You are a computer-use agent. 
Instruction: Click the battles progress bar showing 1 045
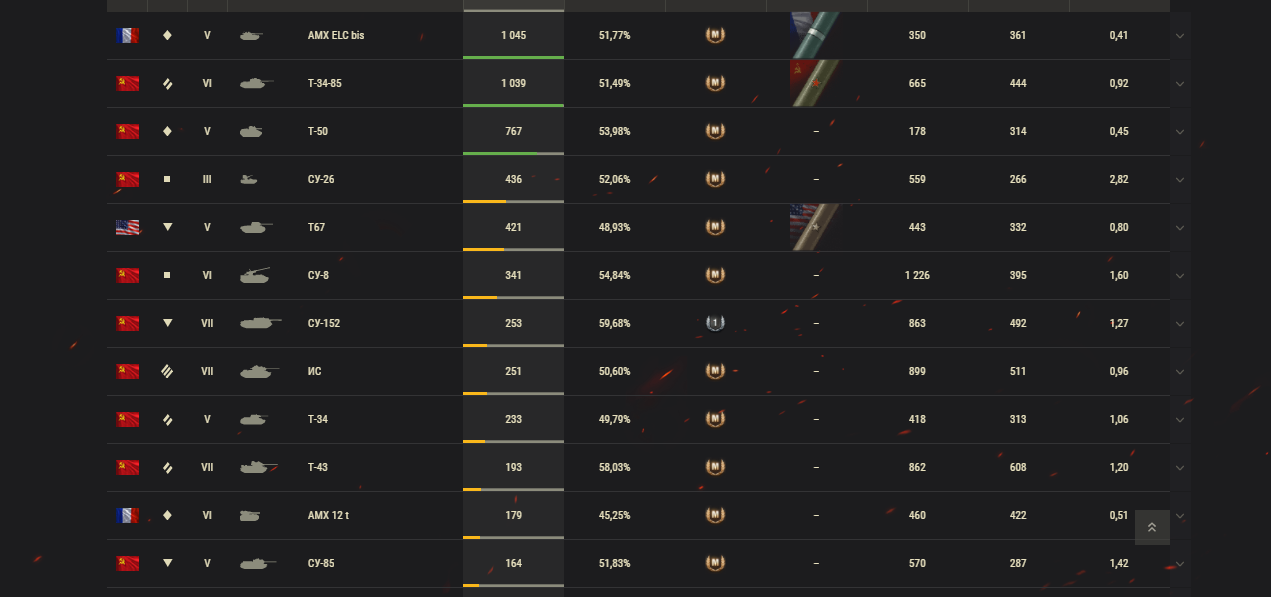pyautogui.click(x=513, y=35)
